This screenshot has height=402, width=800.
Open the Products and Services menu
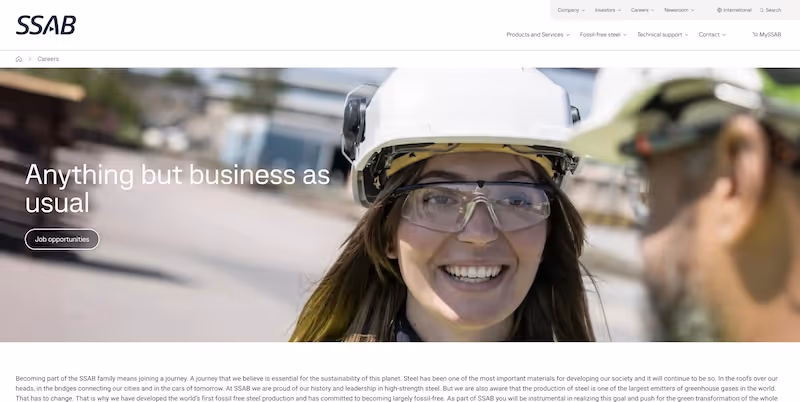(x=538, y=35)
